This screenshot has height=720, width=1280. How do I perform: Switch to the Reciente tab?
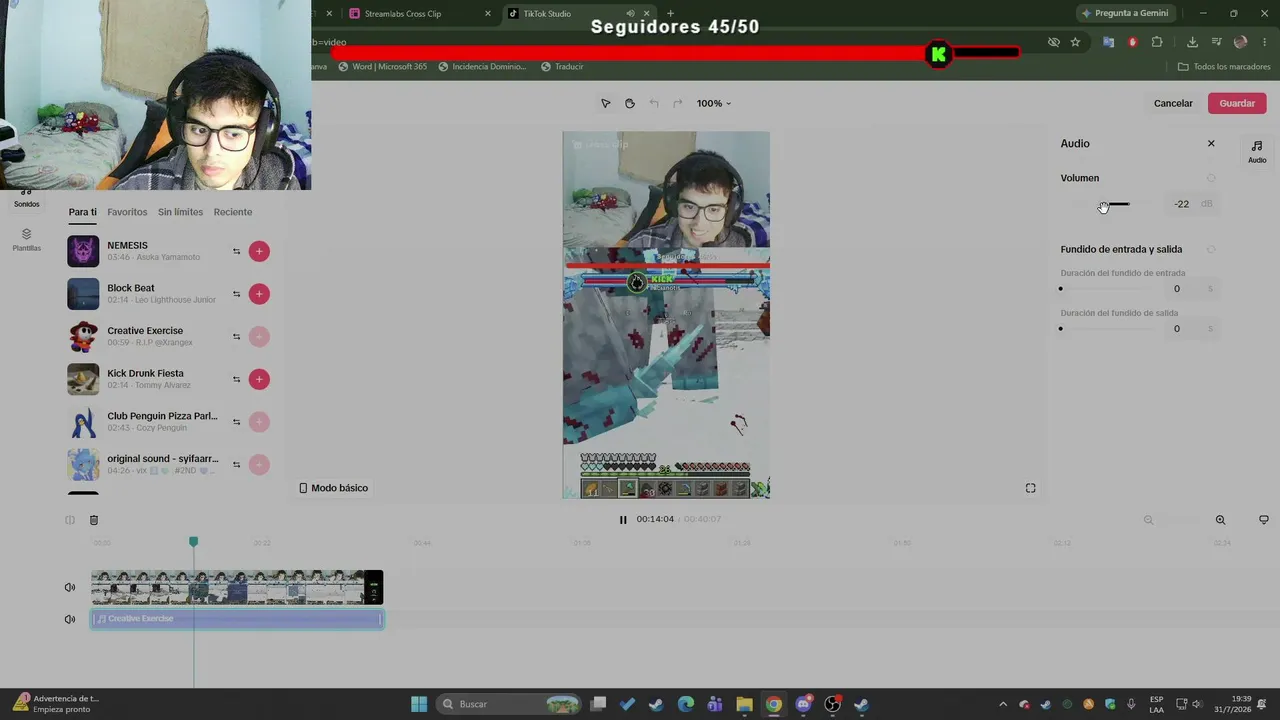pyautogui.click(x=233, y=212)
